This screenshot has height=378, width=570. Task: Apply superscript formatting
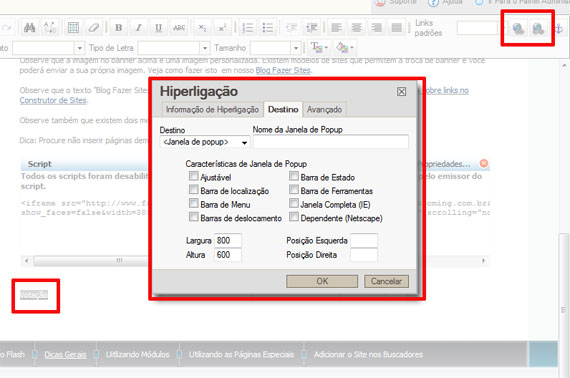[222, 28]
